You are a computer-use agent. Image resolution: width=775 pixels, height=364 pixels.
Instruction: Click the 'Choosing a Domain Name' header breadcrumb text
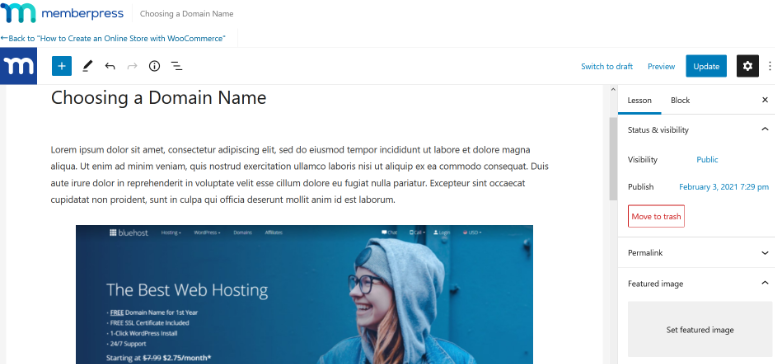186,14
